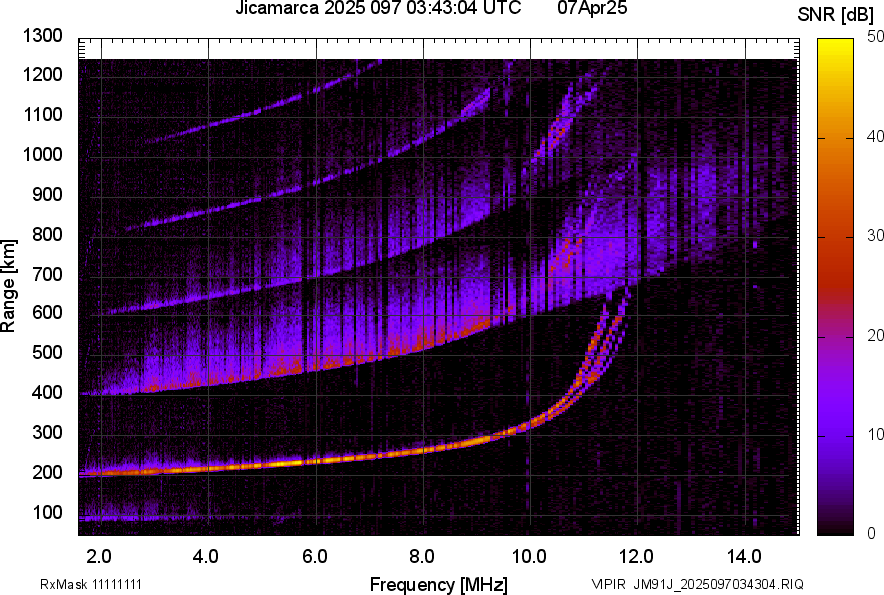The image size is (884, 595).
Task: Click the 40 colorbar tick label
Action: pyautogui.click(x=876, y=136)
